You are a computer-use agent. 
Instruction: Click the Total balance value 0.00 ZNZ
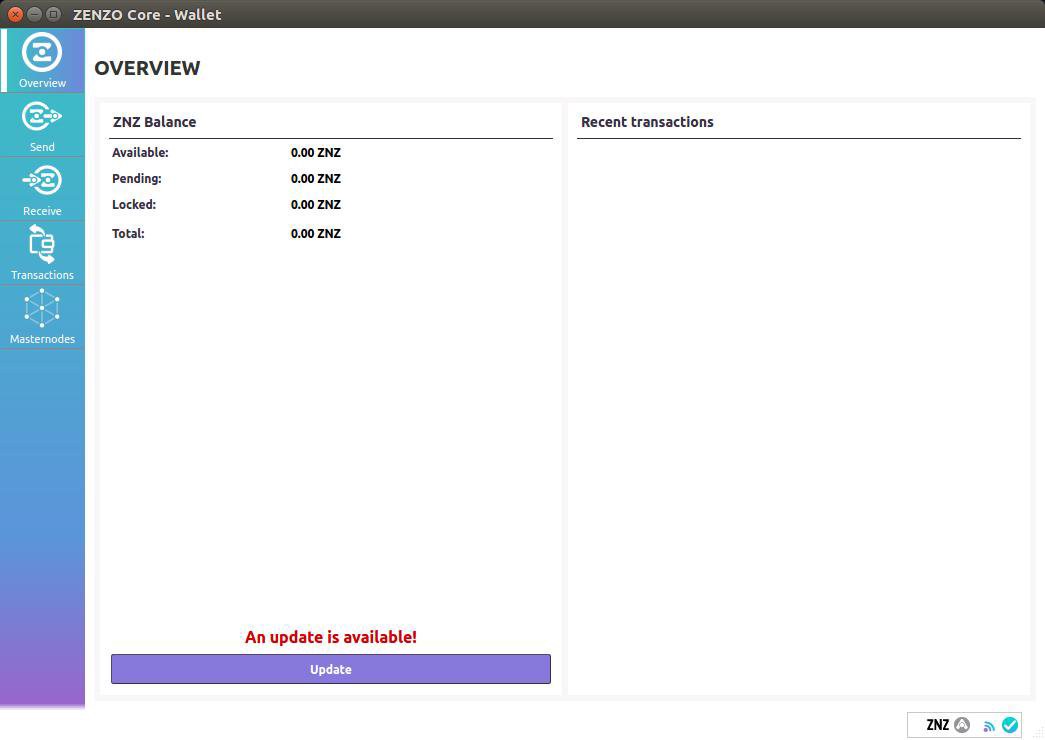coord(316,233)
